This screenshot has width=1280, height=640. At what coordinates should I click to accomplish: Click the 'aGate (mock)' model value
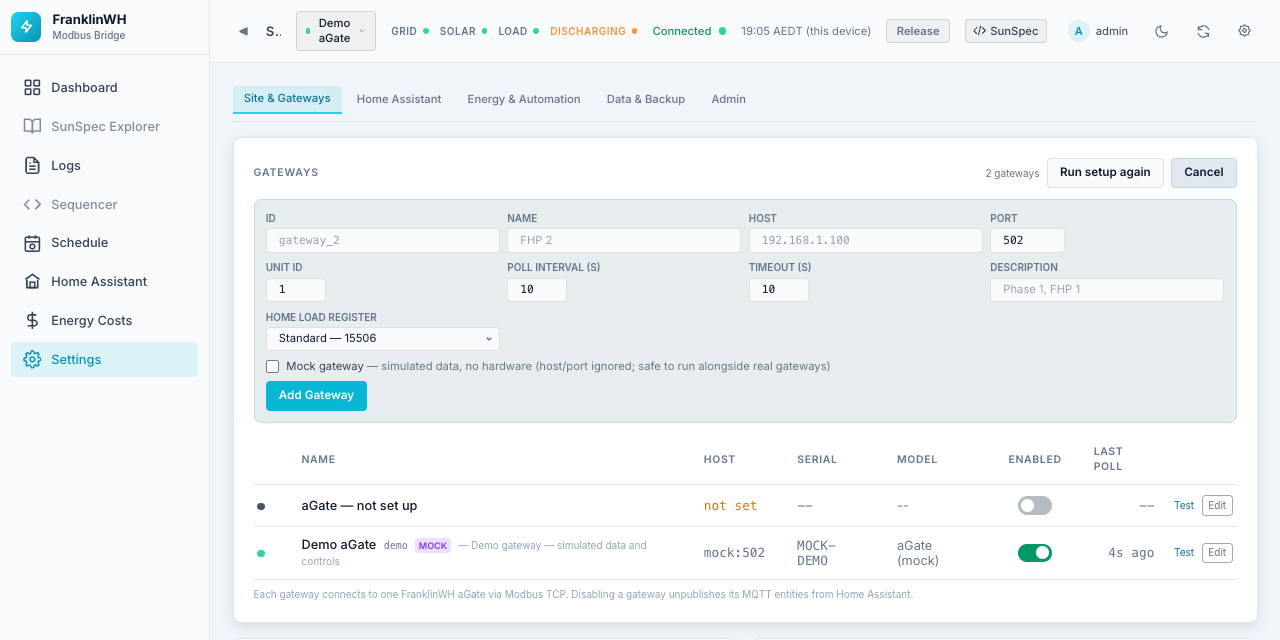[x=916, y=553]
